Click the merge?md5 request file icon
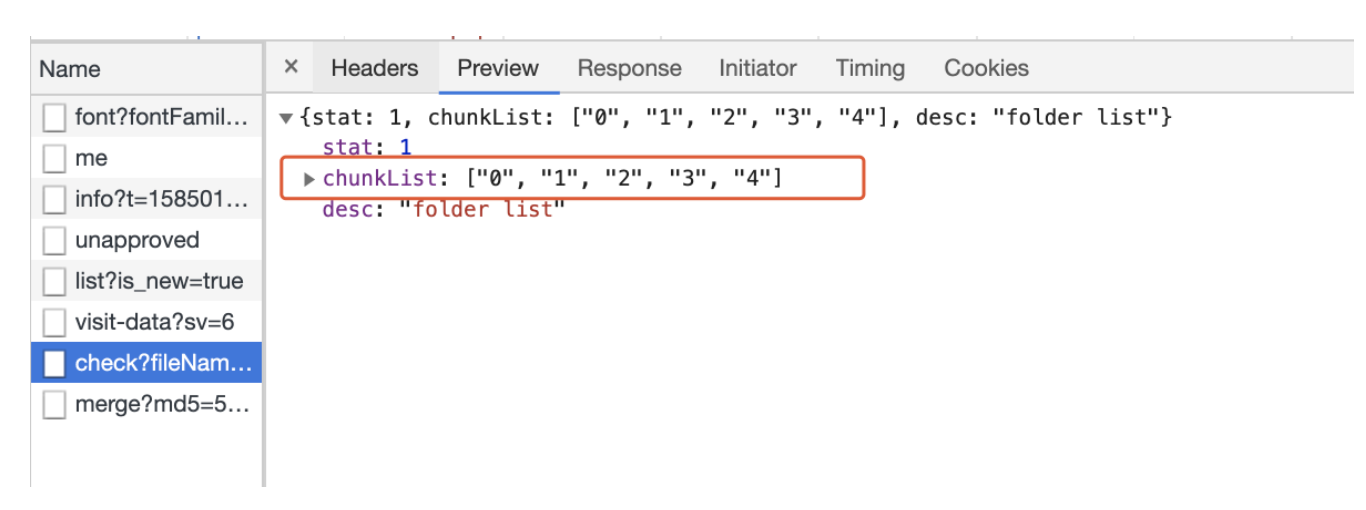 click(x=54, y=404)
